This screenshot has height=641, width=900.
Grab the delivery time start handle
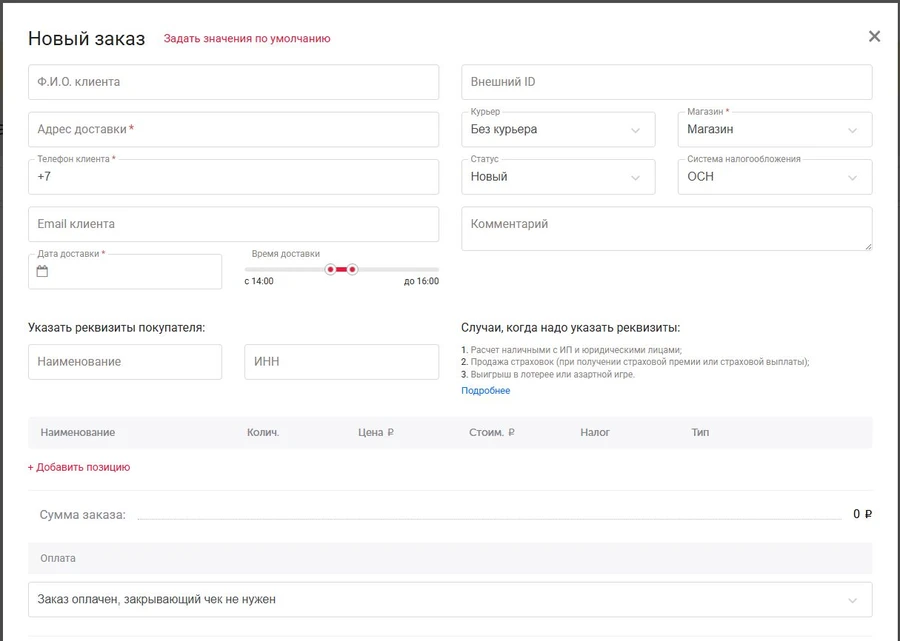330,269
